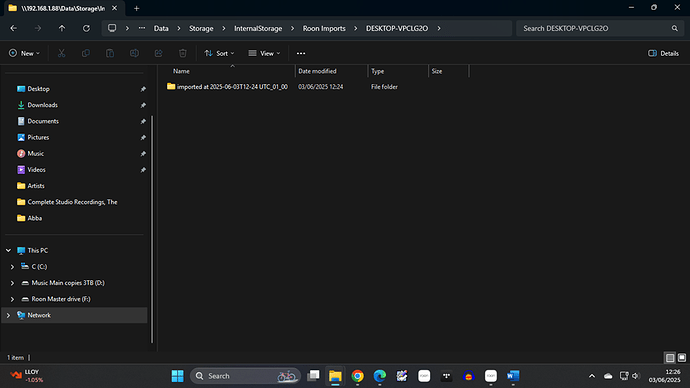
Task: Click the Cut scissors icon
Action: (62, 53)
